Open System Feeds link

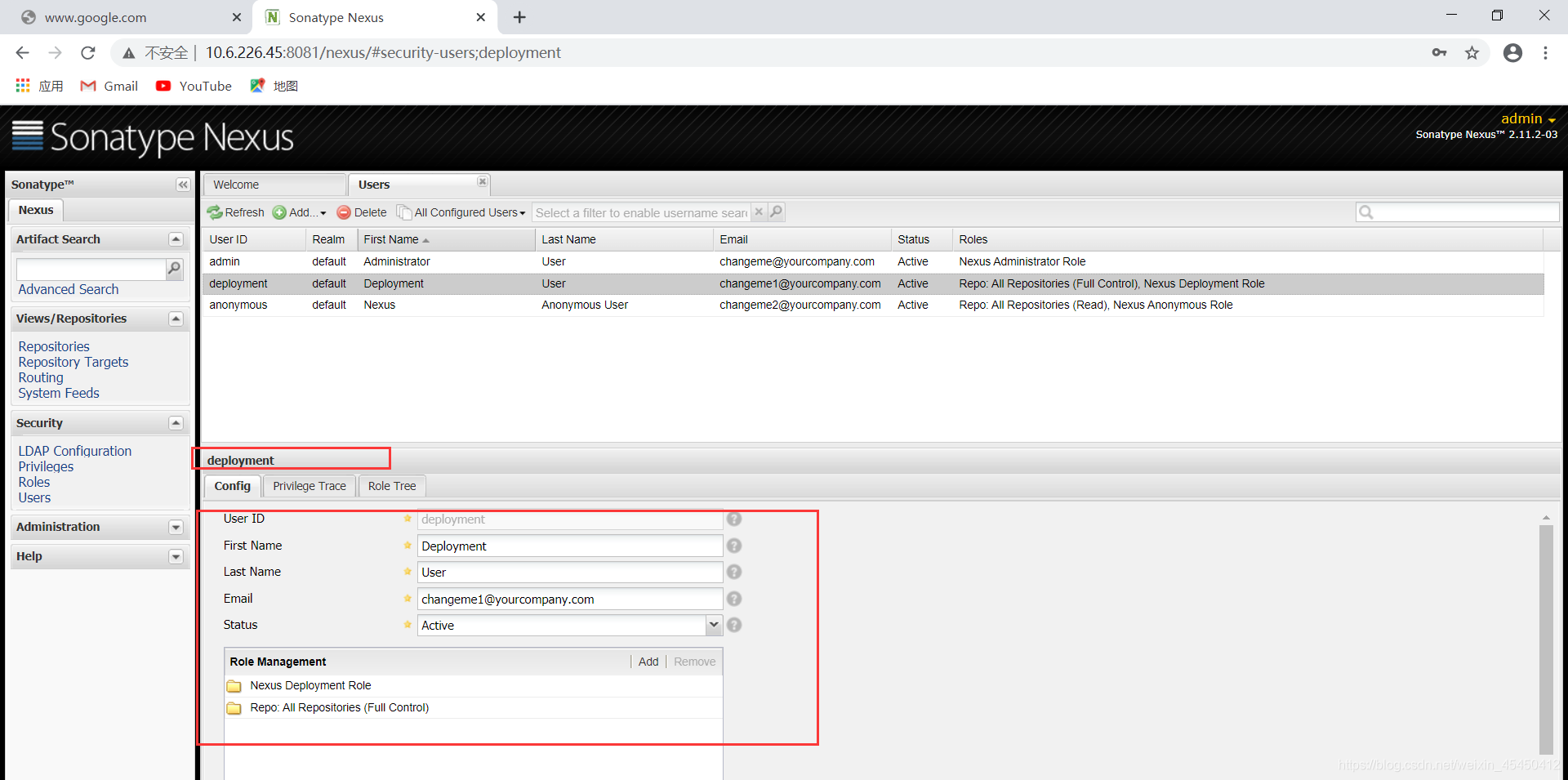[x=59, y=393]
